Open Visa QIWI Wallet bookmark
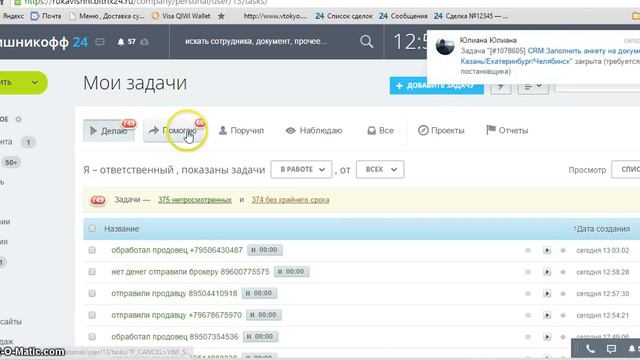 click(x=181, y=16)
